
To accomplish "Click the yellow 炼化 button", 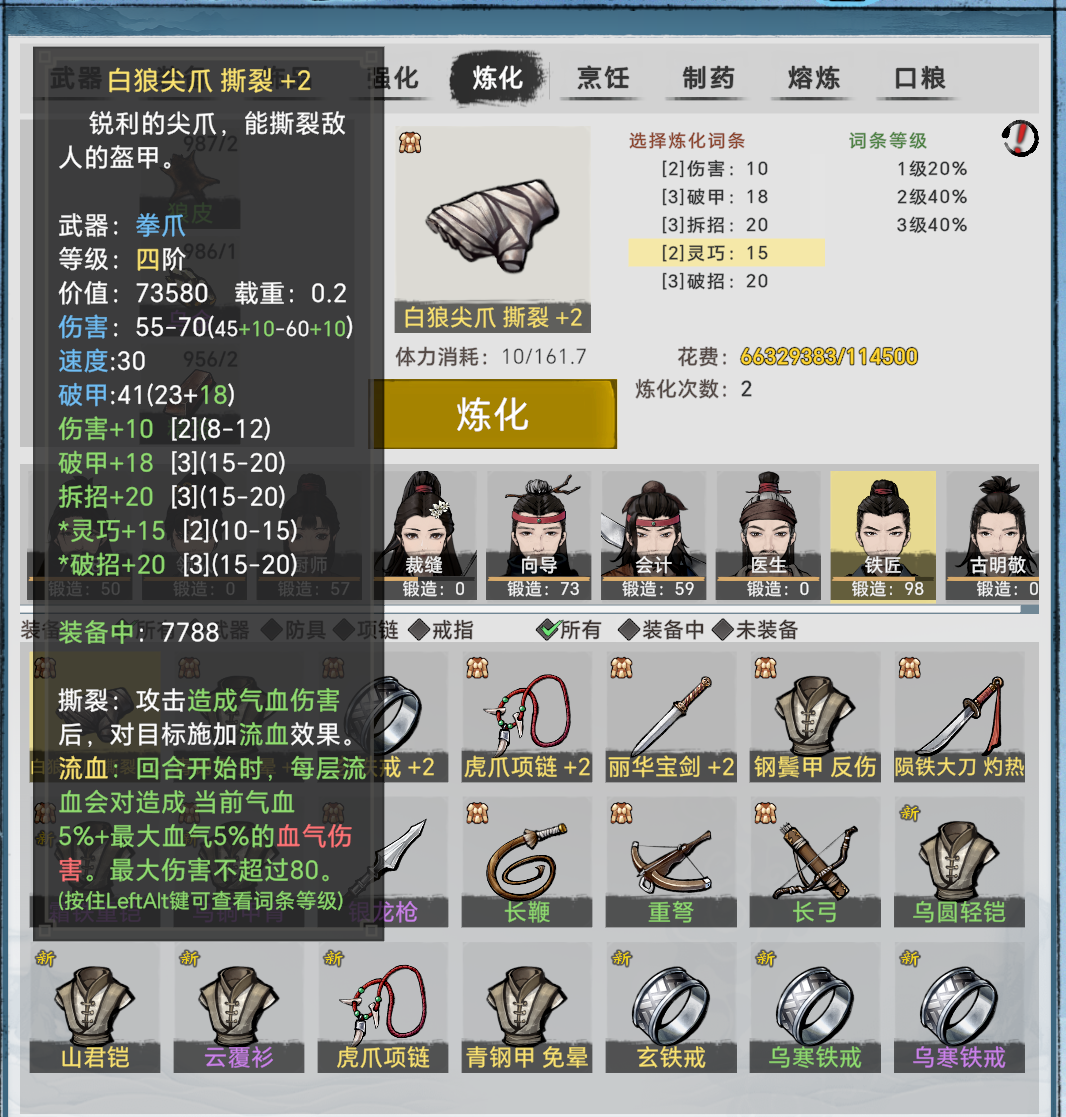I will 493,414.
